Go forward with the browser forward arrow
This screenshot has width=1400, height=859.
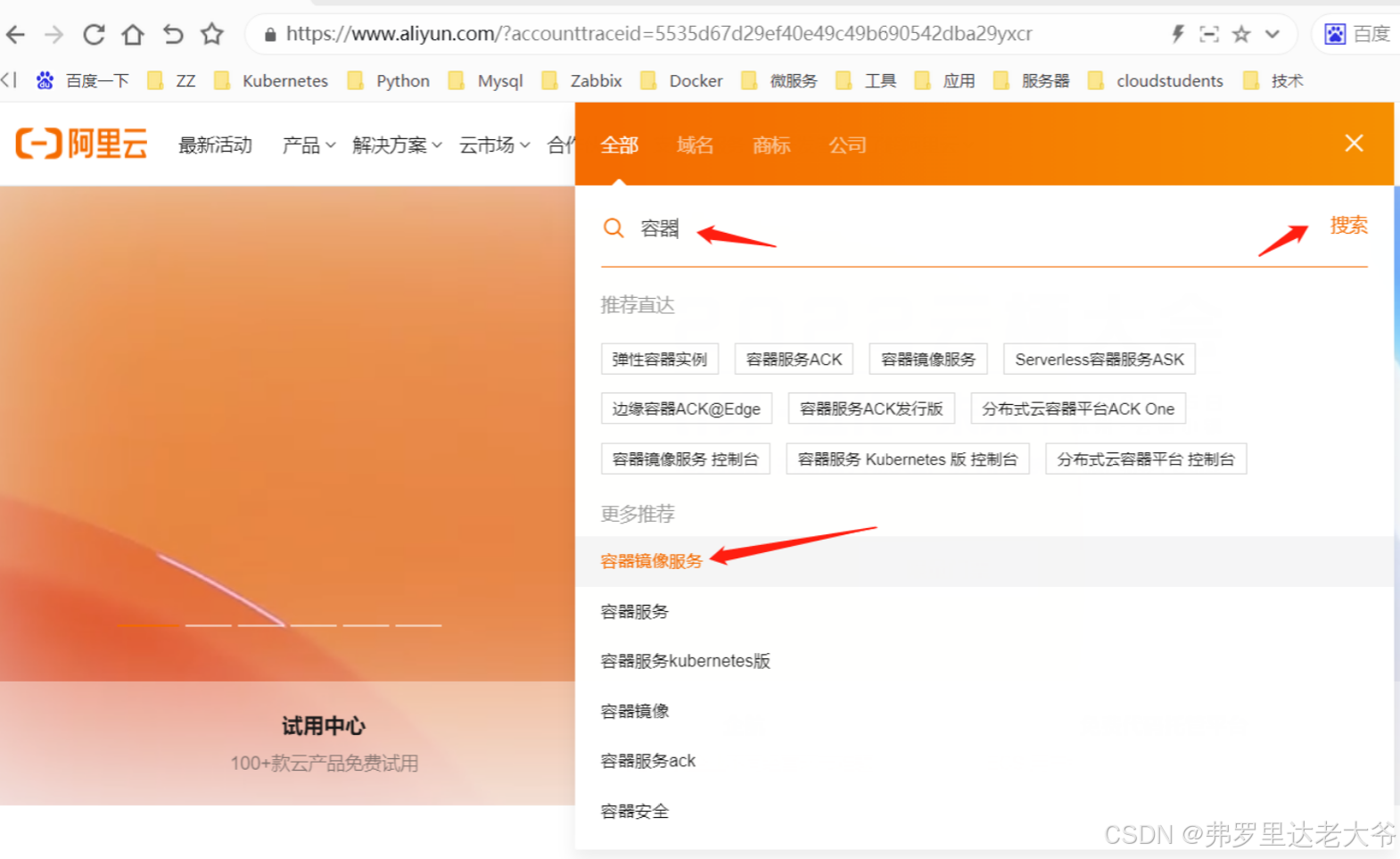point(54,35)
